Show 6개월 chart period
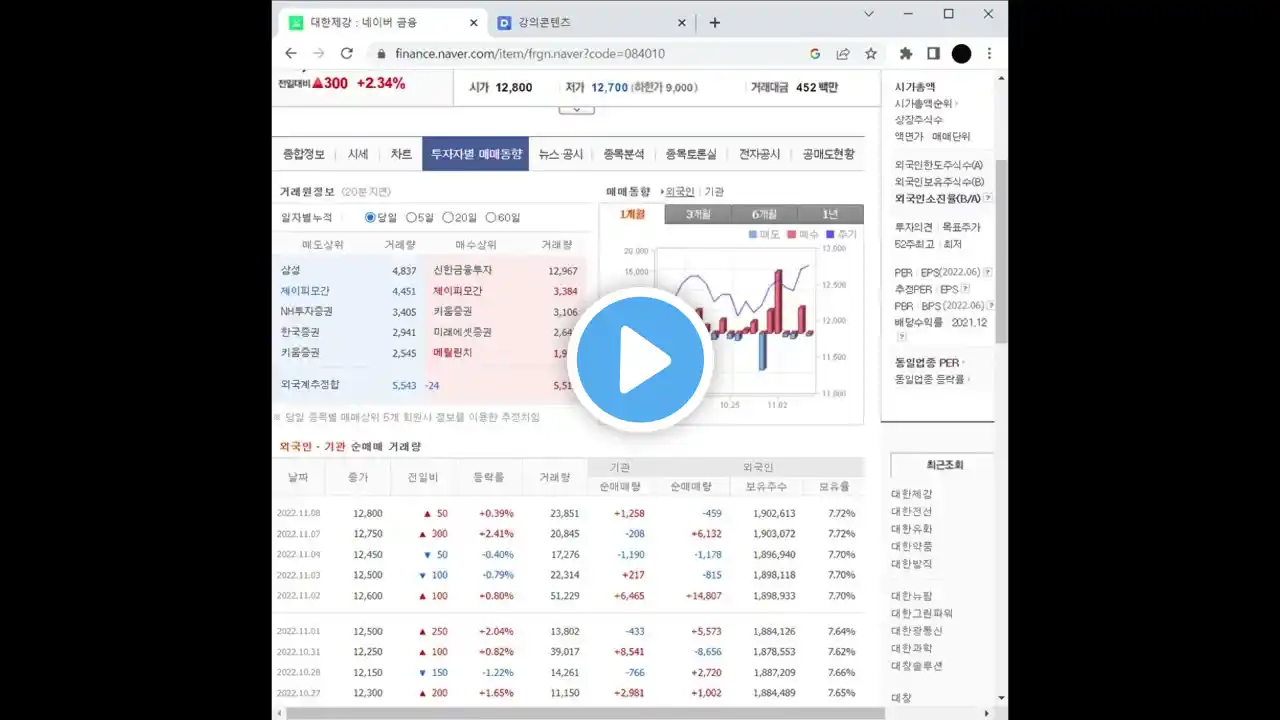Image resolution: width=1280 pixels, height=720 pixels. click(x=764, y=214)
